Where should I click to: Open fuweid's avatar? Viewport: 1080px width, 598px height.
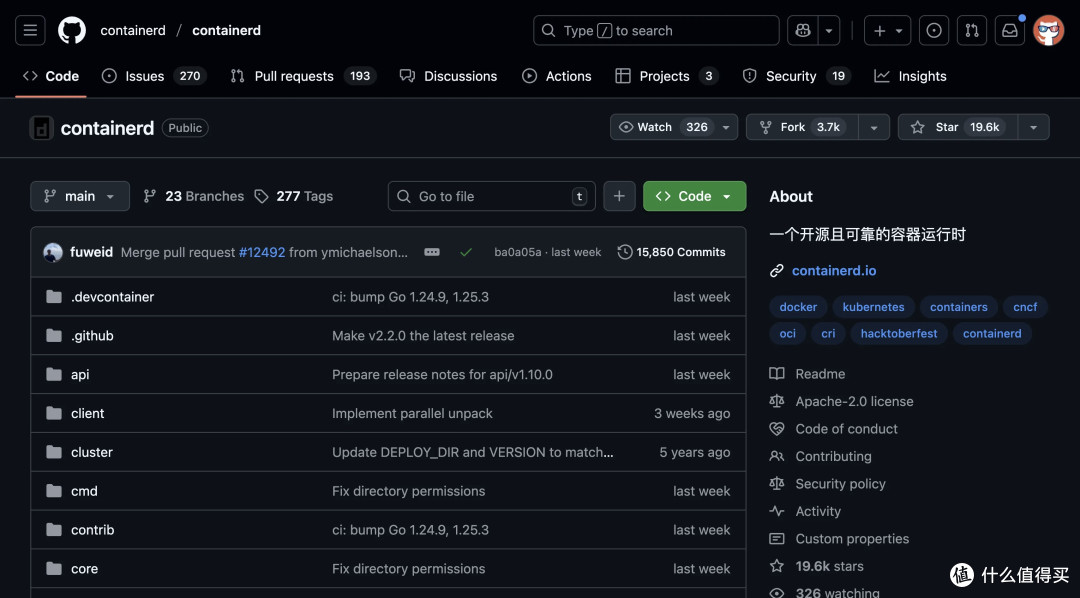[x=53, y=252]
